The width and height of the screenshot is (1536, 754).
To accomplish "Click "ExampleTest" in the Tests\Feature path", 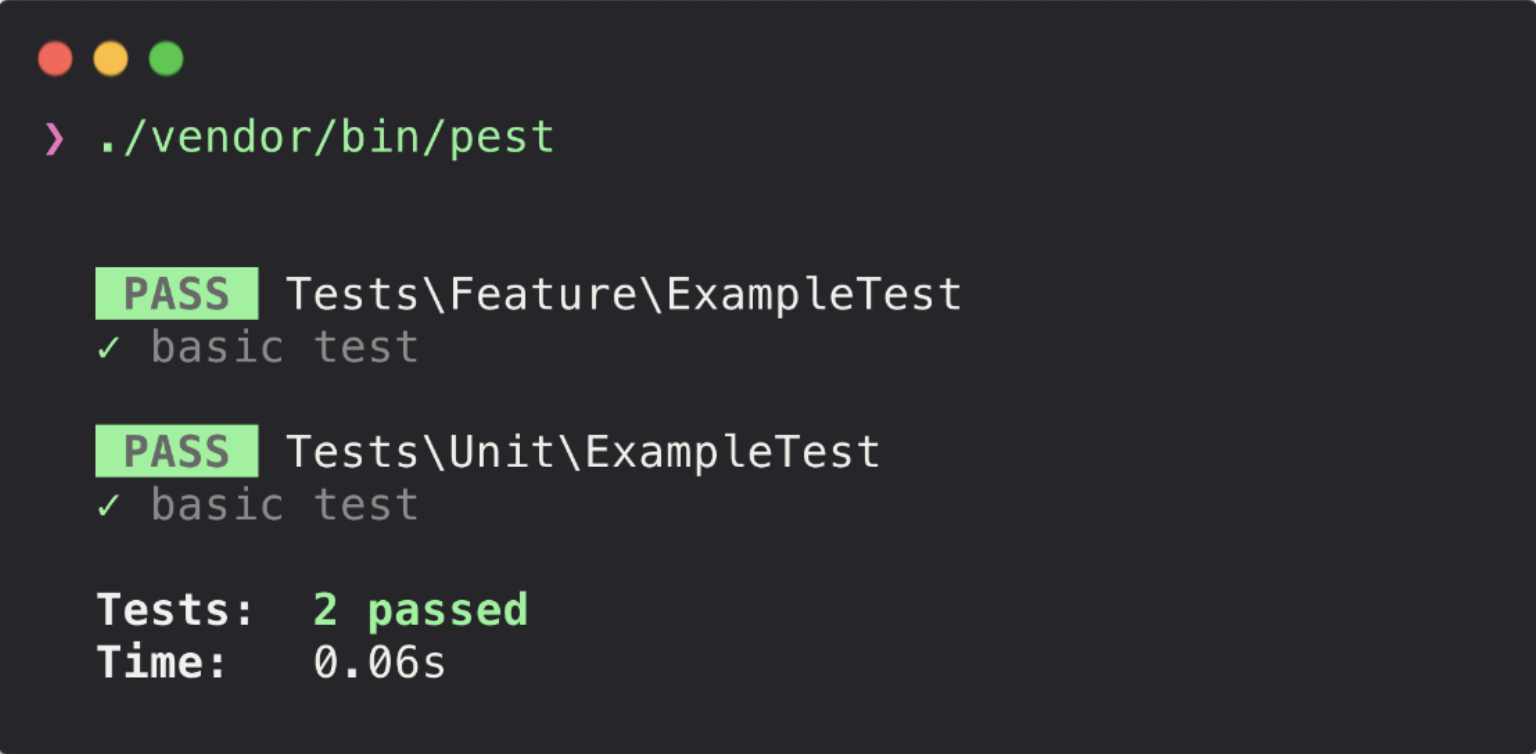I will point(814,294).
